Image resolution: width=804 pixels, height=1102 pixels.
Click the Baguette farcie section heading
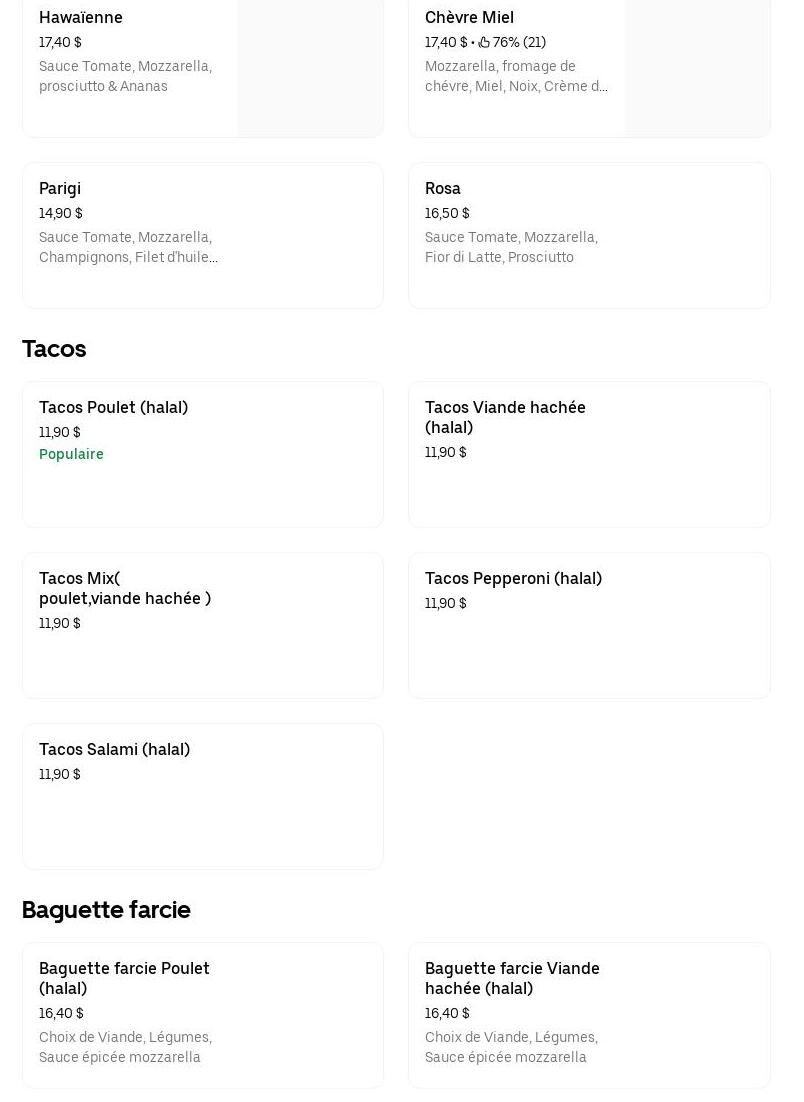click(106, 910)
